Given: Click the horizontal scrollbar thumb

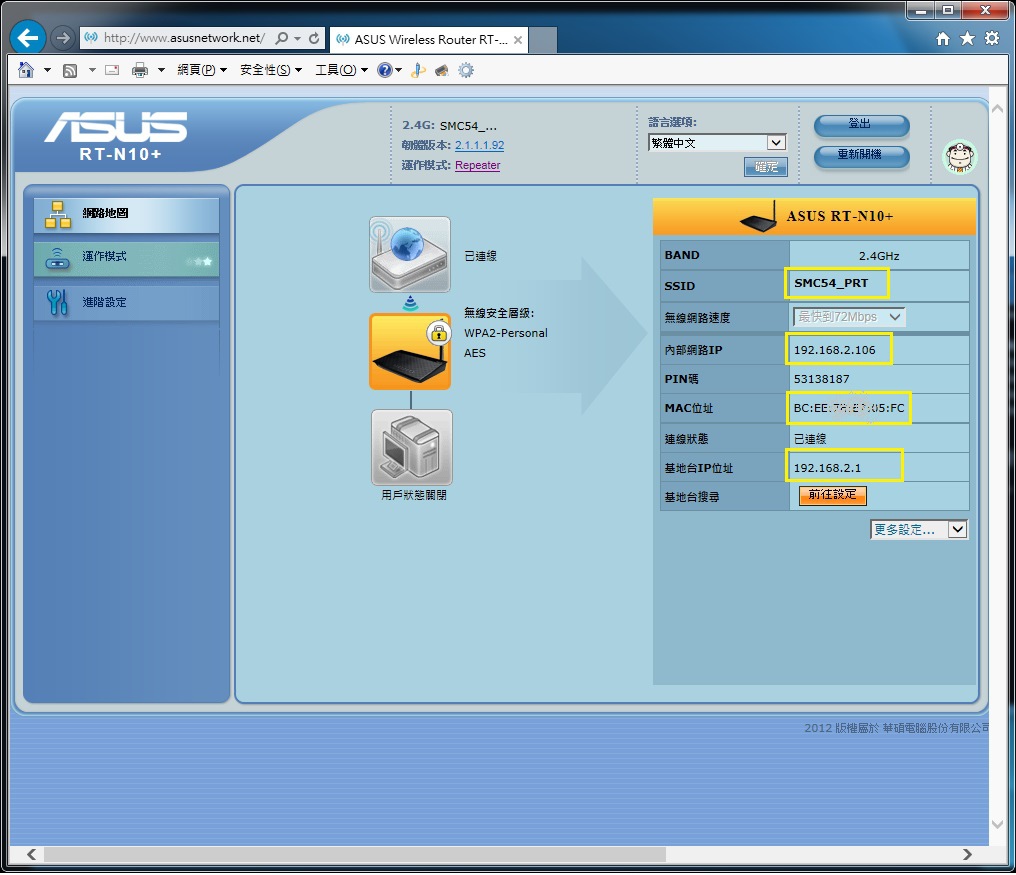Looking at the screenshot, I should [354, 854].
